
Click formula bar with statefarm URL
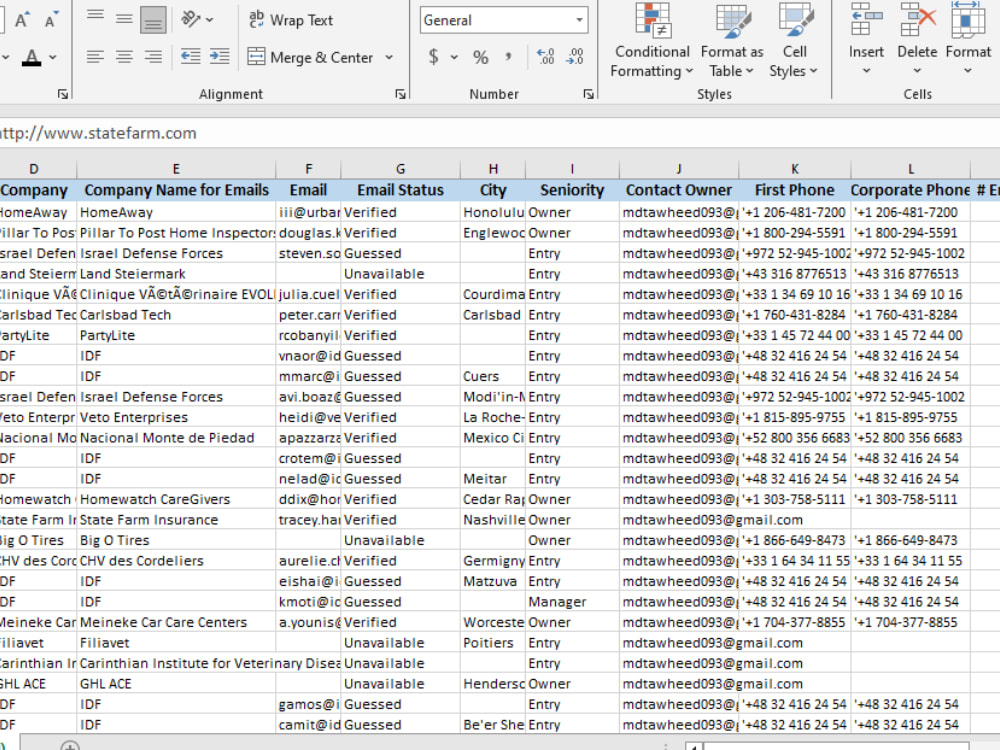500,133
